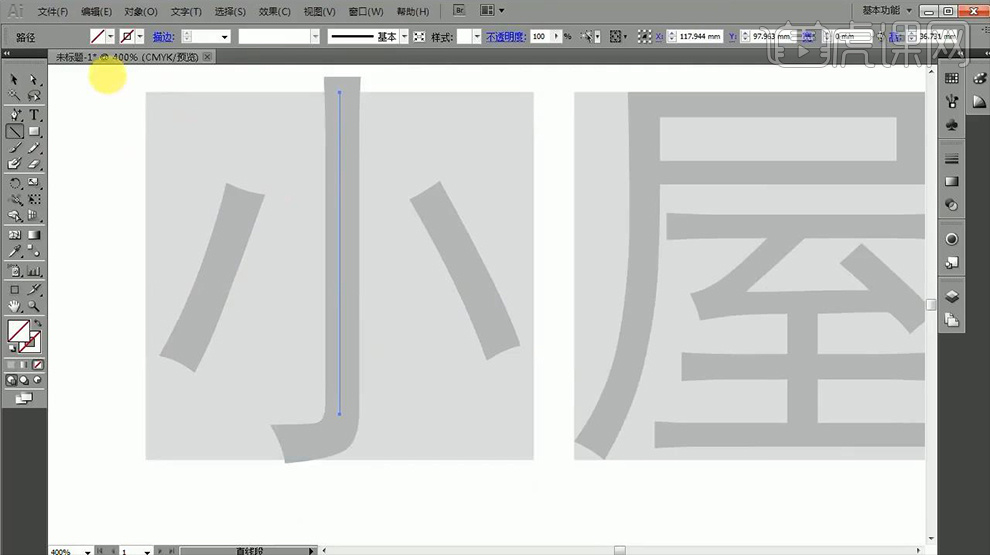Open the Swatches panel icon

click(952, 78)
